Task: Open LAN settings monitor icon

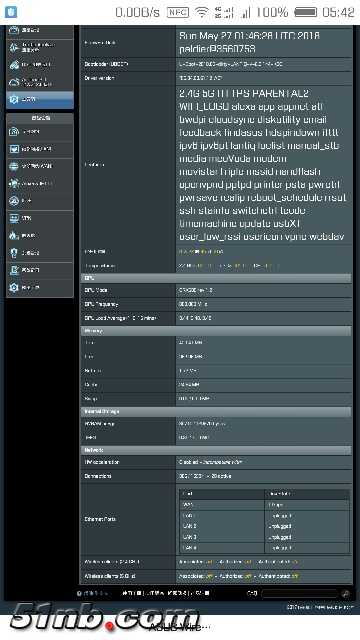Action: coord(14,149)
